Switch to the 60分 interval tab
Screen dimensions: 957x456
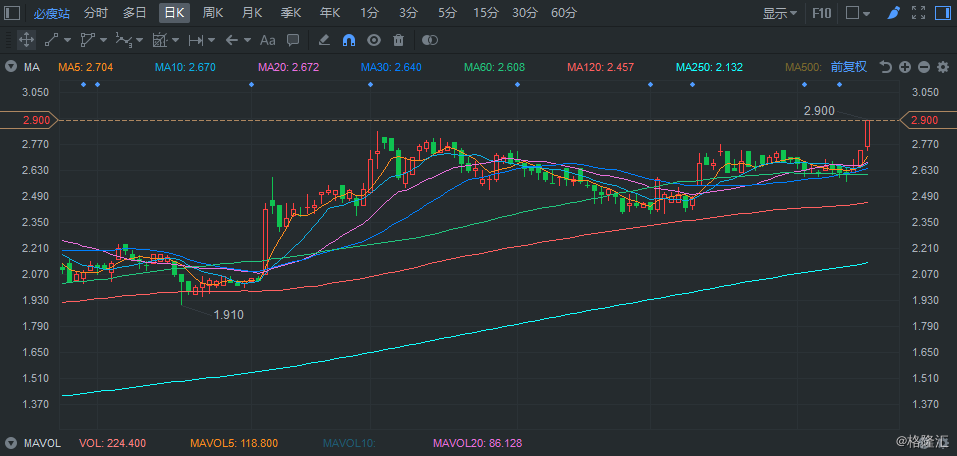(564, 13)
